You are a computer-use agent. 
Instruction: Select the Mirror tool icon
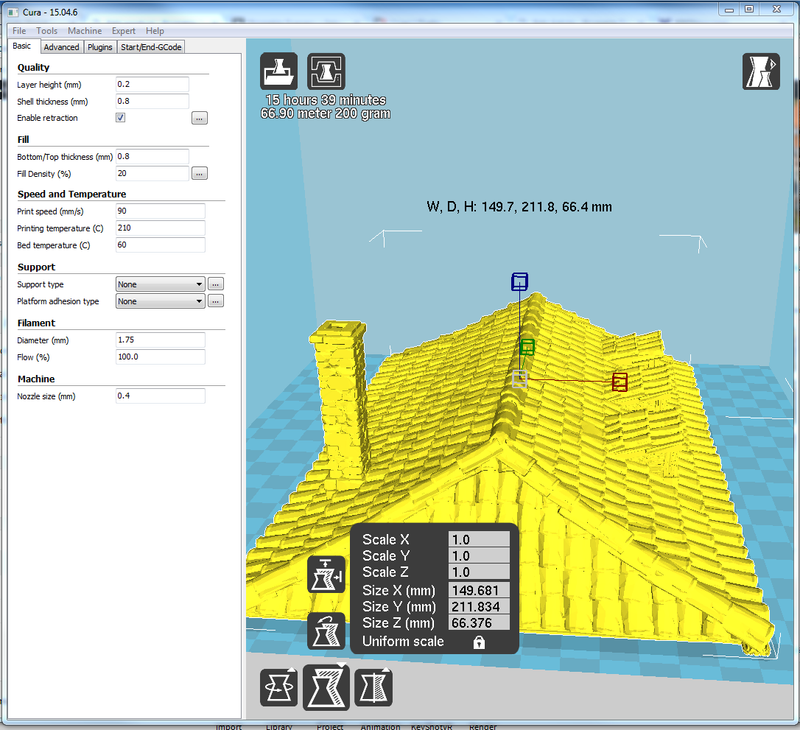point(373,688)
